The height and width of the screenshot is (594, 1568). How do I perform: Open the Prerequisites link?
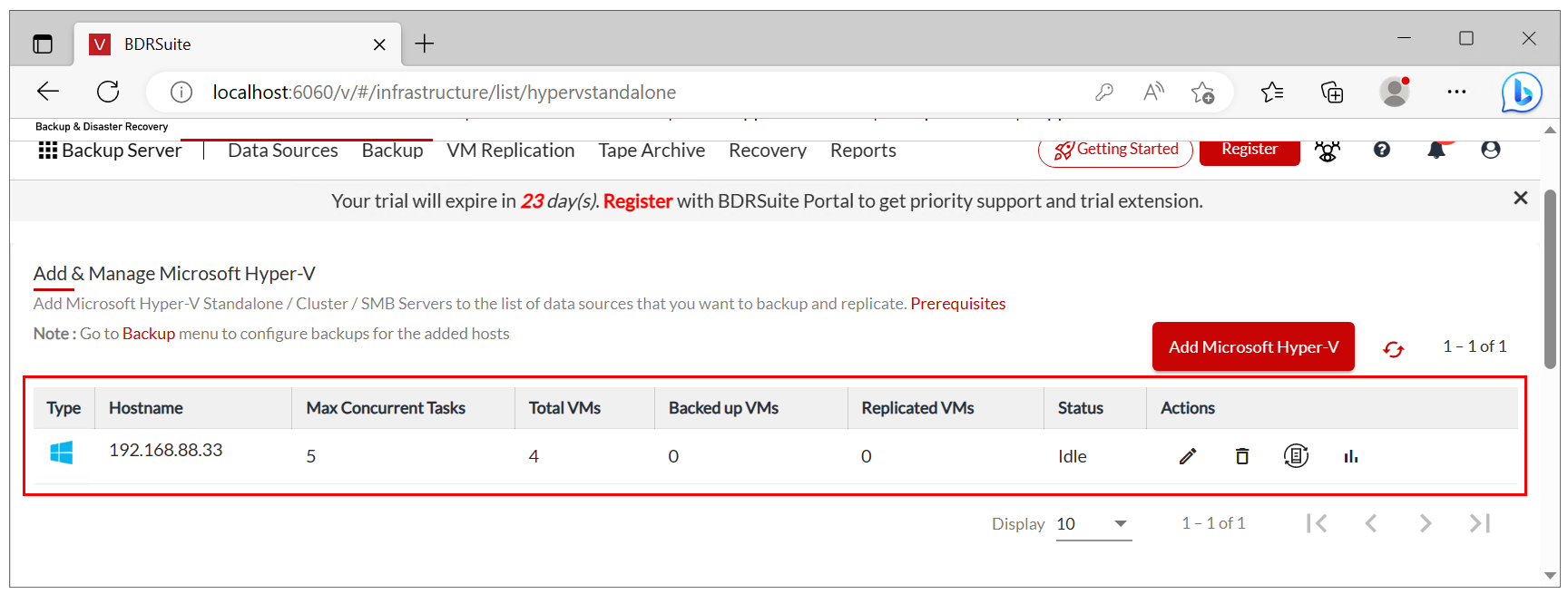pyautogui.click(x=958, y=304)
